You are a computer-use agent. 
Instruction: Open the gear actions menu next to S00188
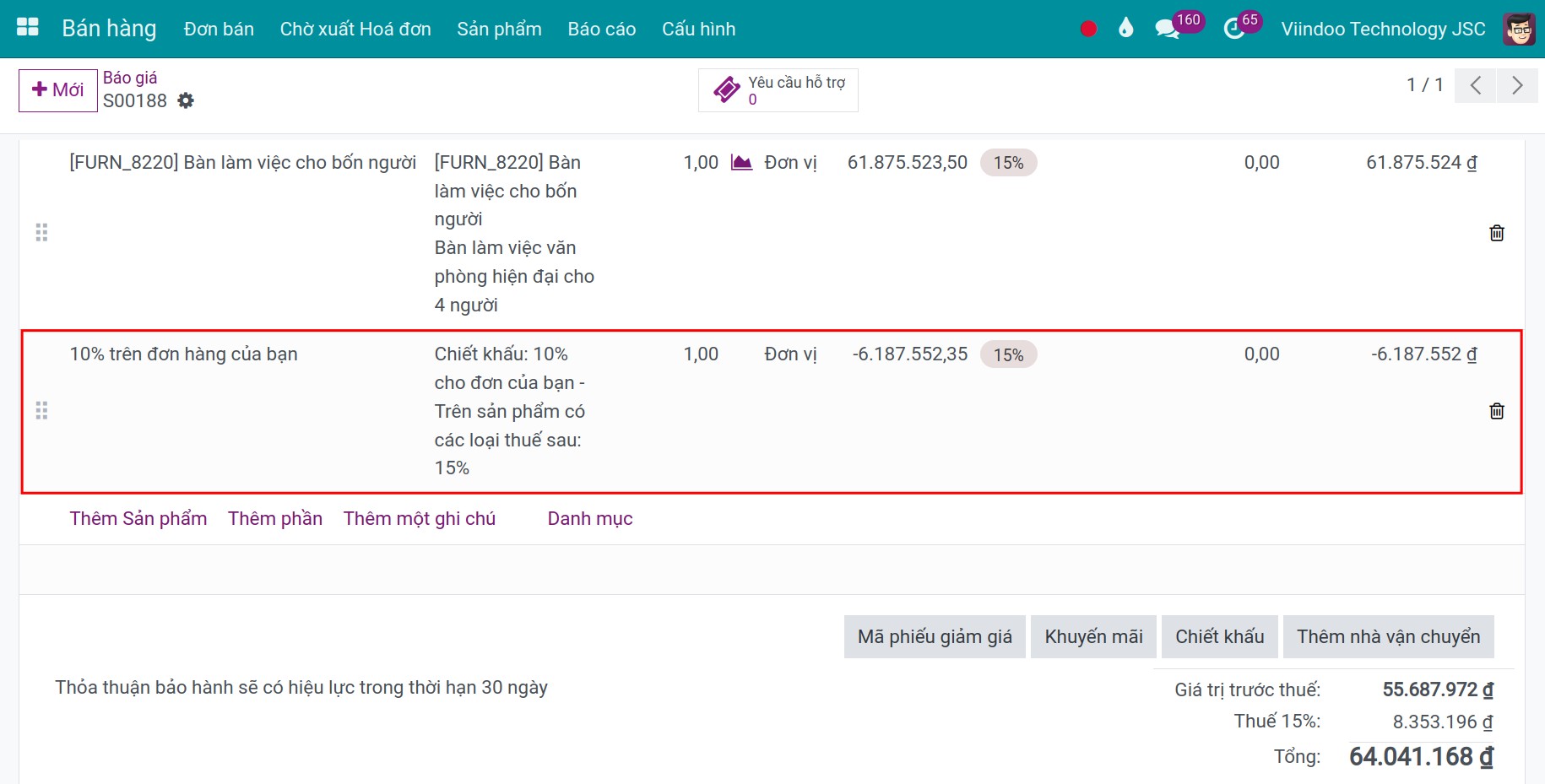(186, 100)
